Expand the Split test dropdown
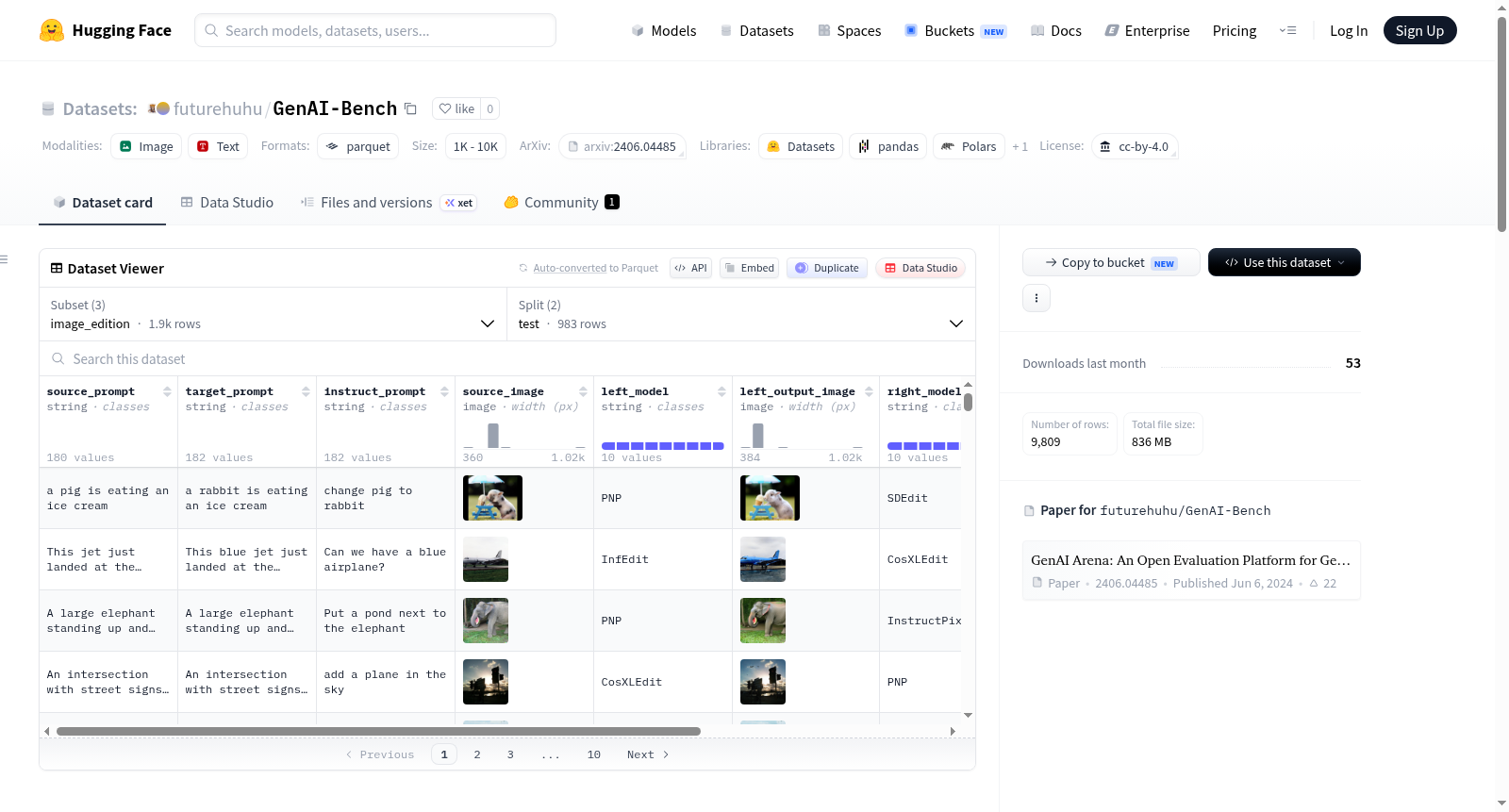Screen dimensions: 1509x812 pos(740,314)
